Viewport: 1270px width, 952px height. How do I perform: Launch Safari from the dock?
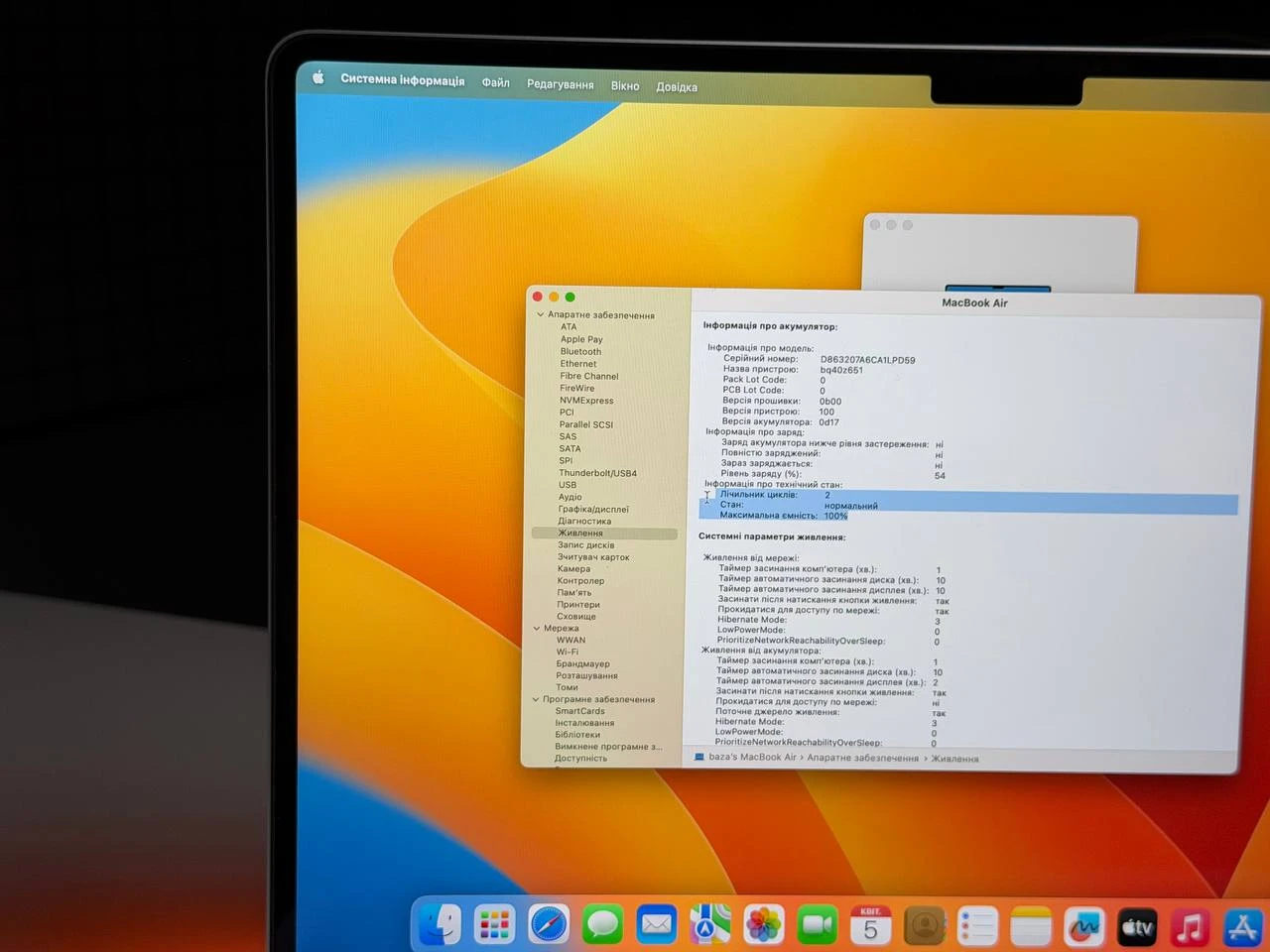(549, 925)
